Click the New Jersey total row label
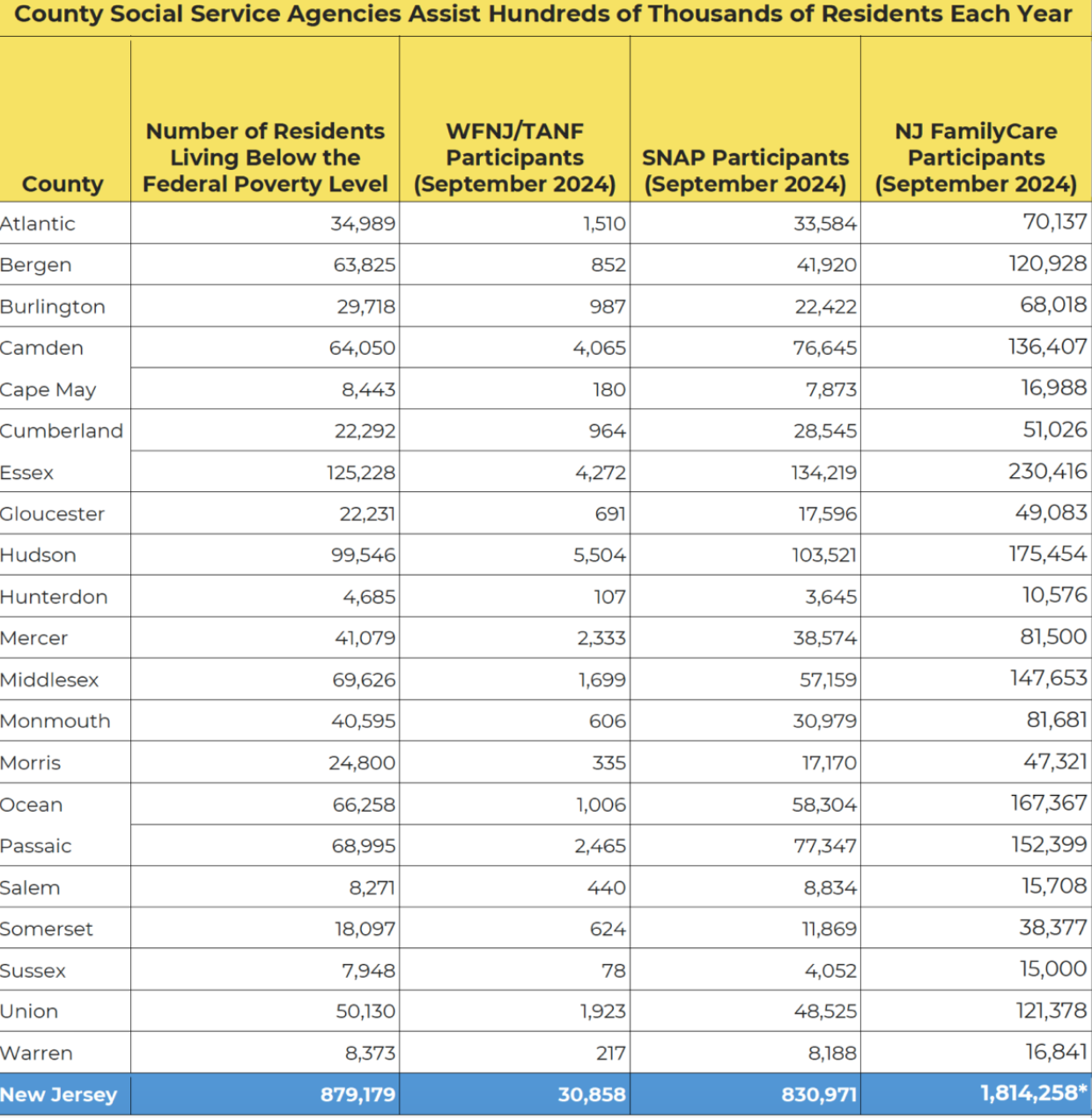The width and height of the screenshot is (1092, 1118). click(x=59, y=1094)
